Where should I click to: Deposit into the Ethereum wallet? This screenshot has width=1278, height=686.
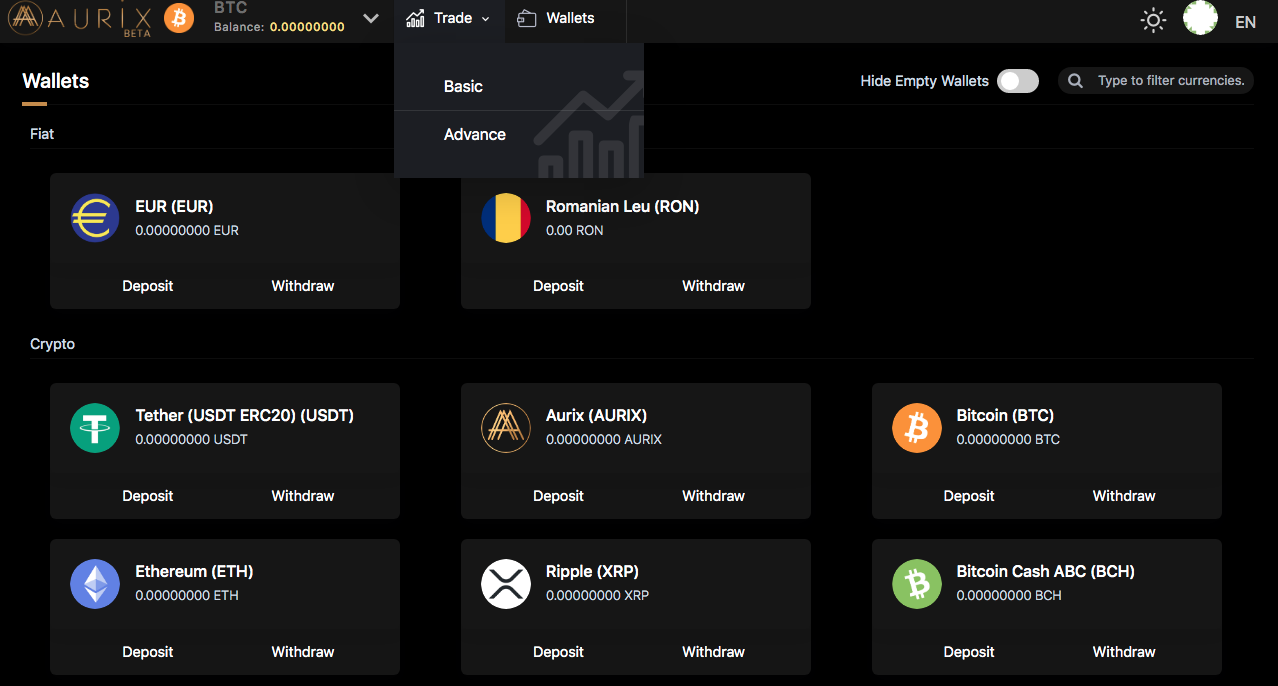[148, 652]
